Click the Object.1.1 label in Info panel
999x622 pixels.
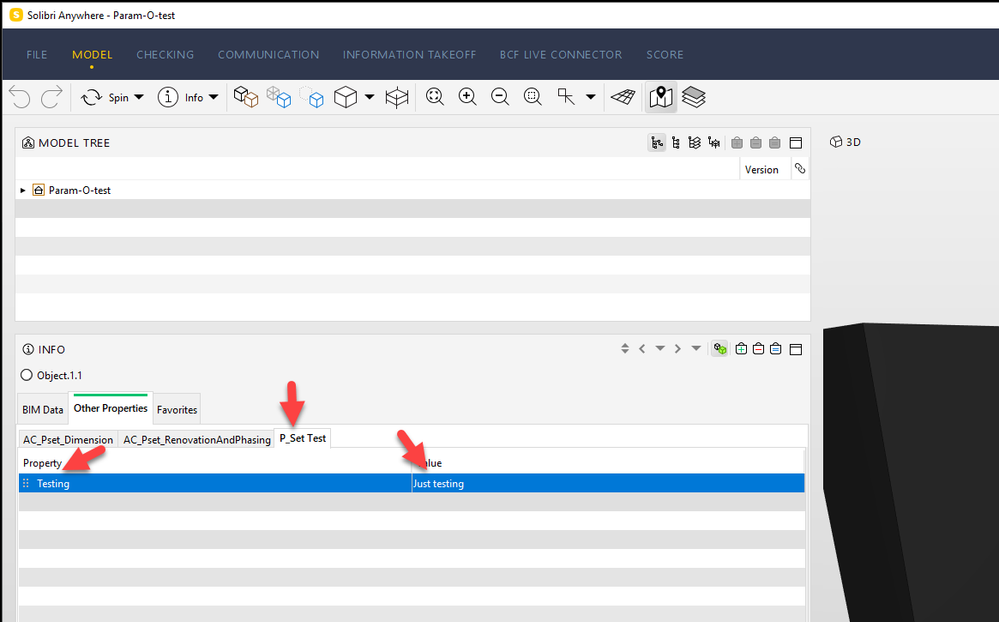pyautogui.click(x=59, y=375)
